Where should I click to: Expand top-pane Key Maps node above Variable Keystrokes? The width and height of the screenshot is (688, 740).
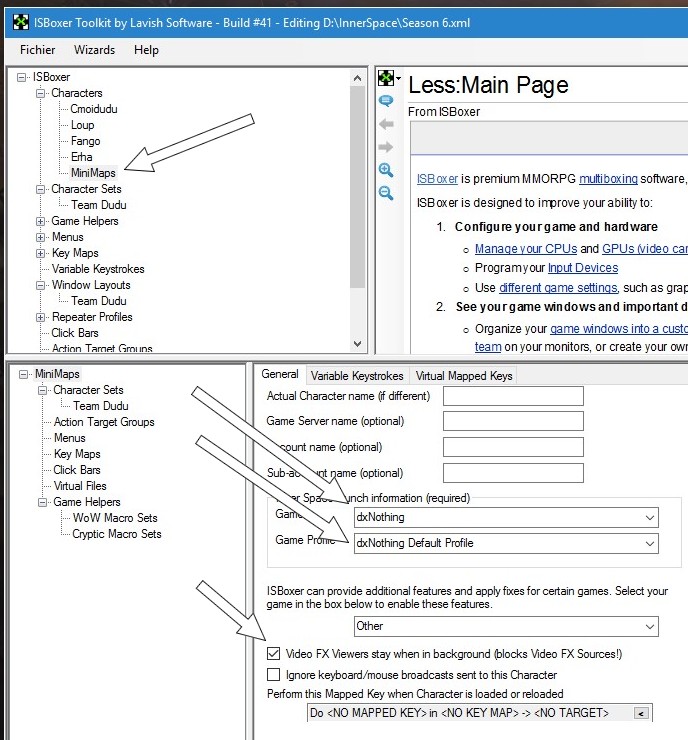pyautogui.click(x=41, y=253)
